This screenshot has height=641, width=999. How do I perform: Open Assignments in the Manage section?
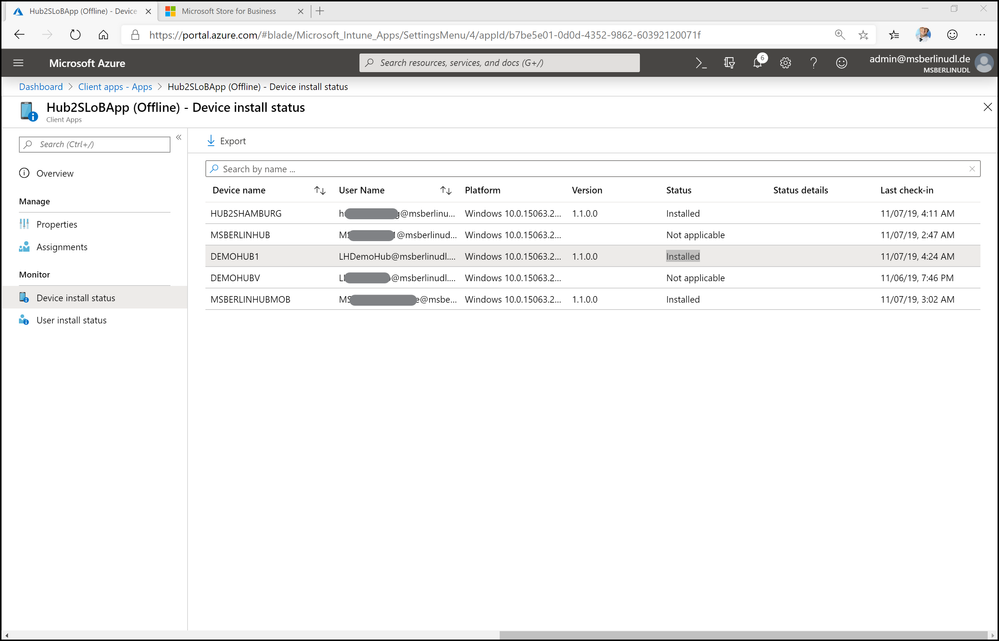pos(62,247)
